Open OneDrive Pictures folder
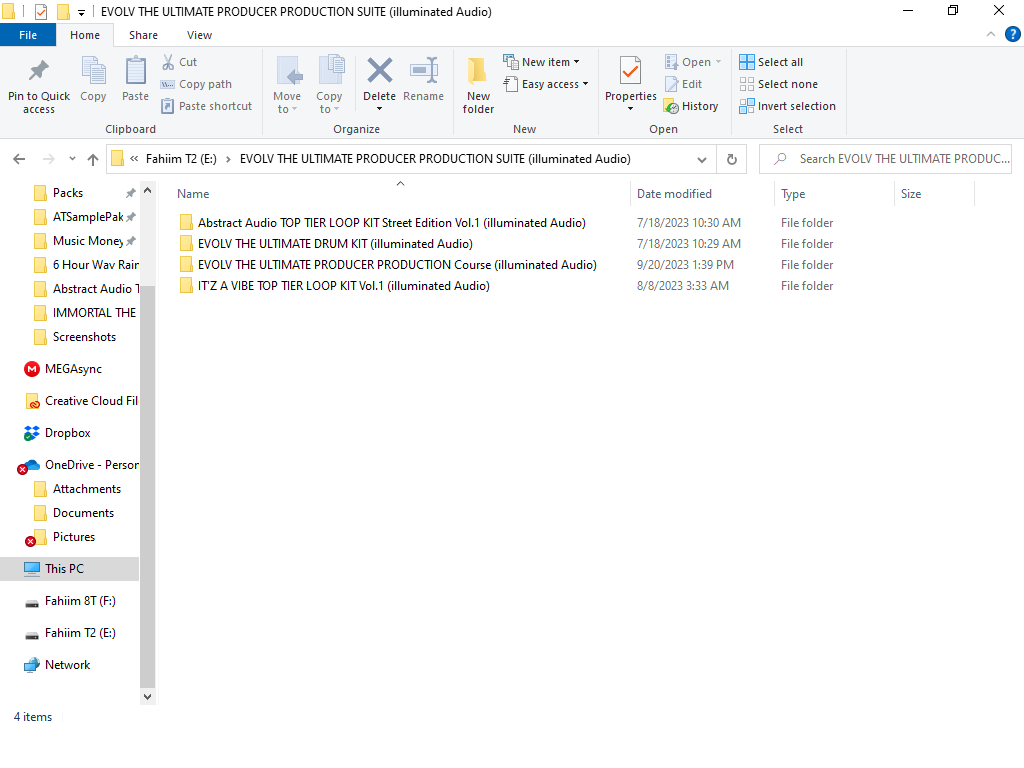This screenshot has height=768, width=1024. pos(74,537)
